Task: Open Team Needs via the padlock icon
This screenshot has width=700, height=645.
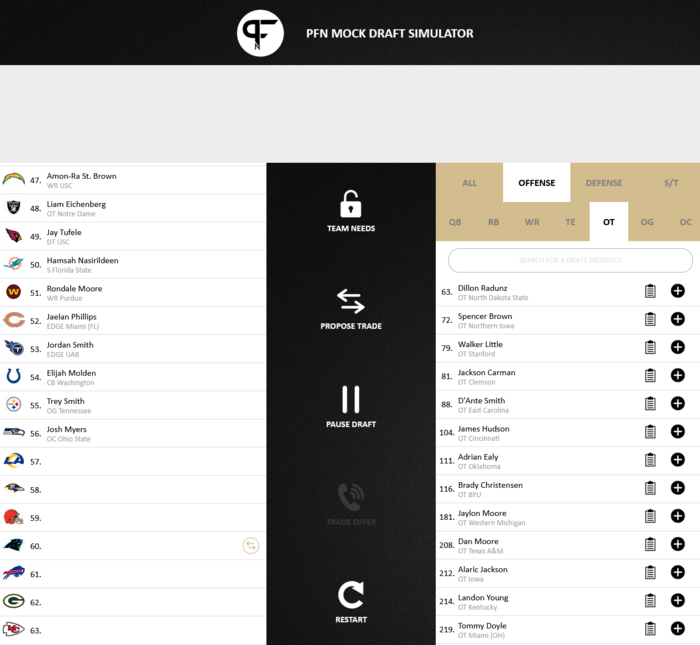Action: pyautogui.click(x=350, y=204)
